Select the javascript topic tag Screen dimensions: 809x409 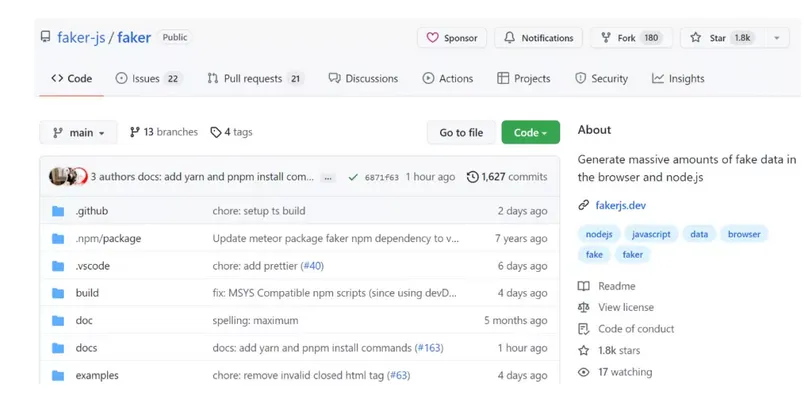click(651, 234)
